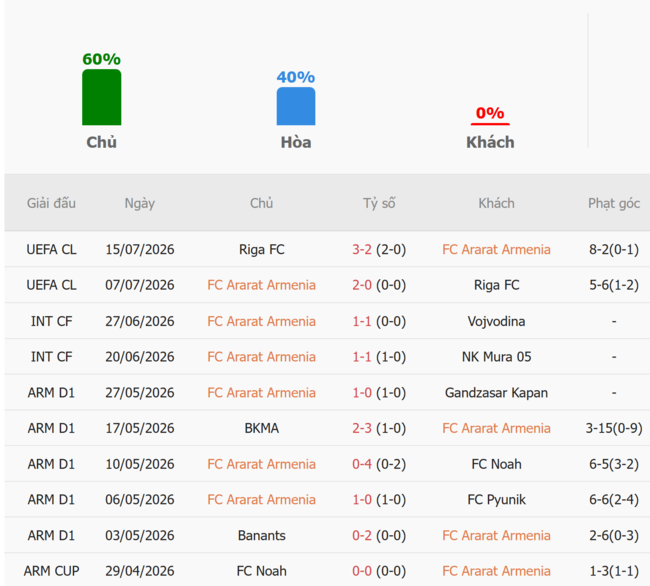
Task: Click the red 0% Khách indicator
Action: (x=490, y=123)
